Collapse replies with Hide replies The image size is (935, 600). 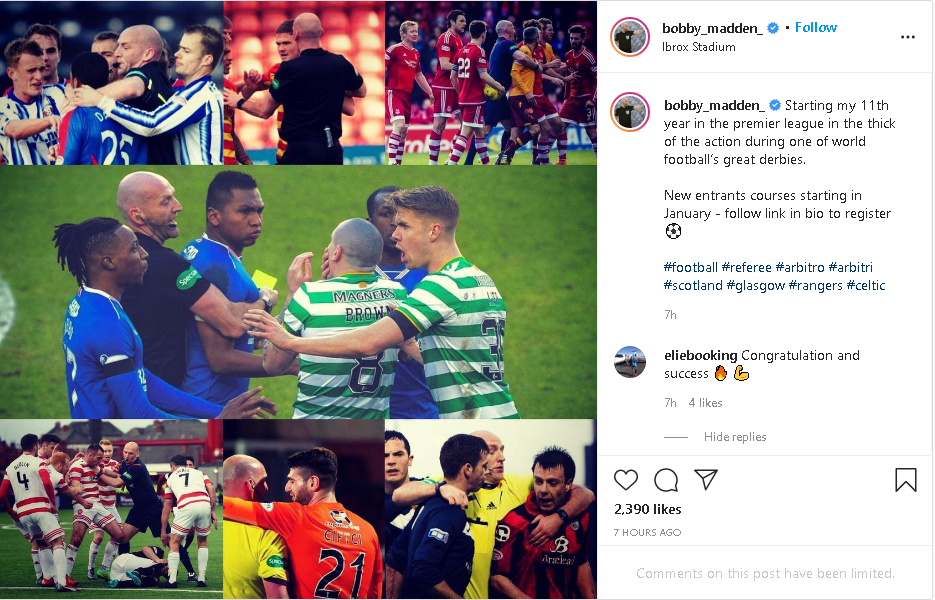pos(735,437)
